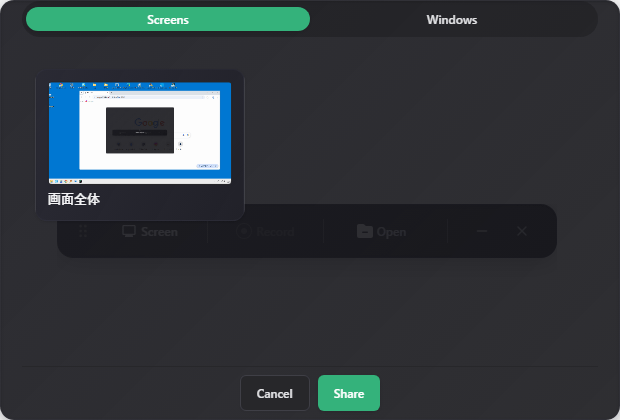Select the 画面全体 screen thumbnail
The image size is (620, 420).
point(140,133)
